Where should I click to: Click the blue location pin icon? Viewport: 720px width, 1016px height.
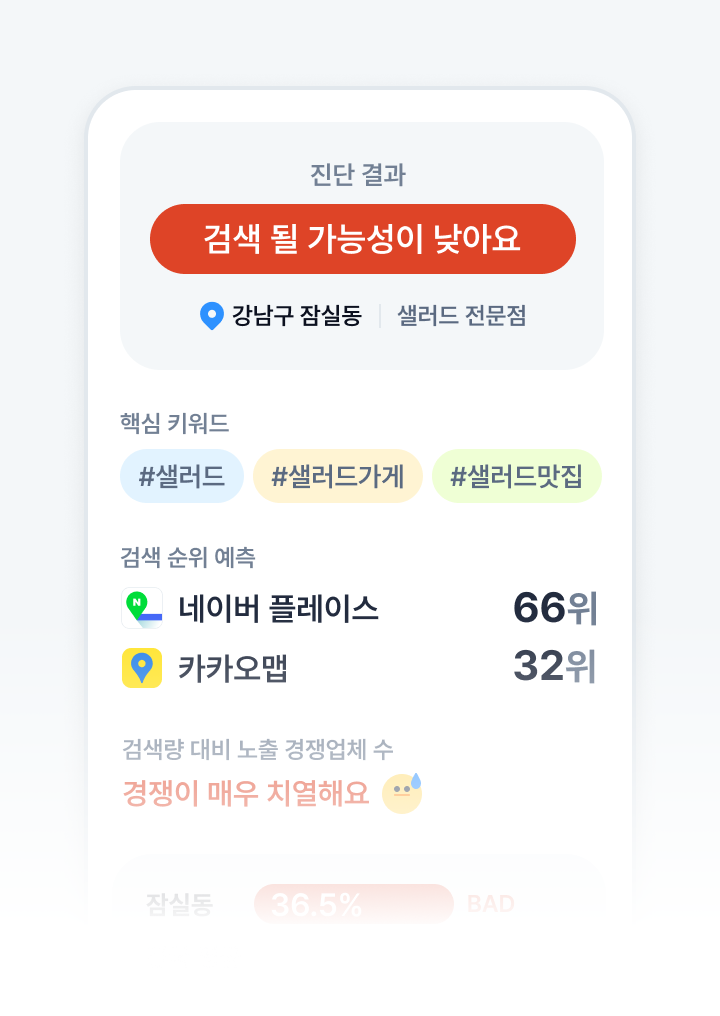211,316
